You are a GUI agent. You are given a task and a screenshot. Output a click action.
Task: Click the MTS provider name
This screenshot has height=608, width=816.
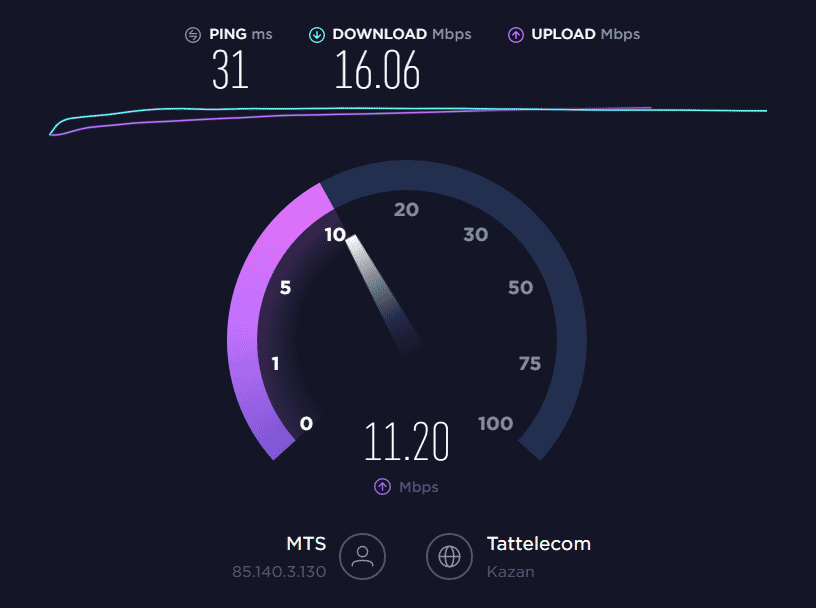(306, 543)
